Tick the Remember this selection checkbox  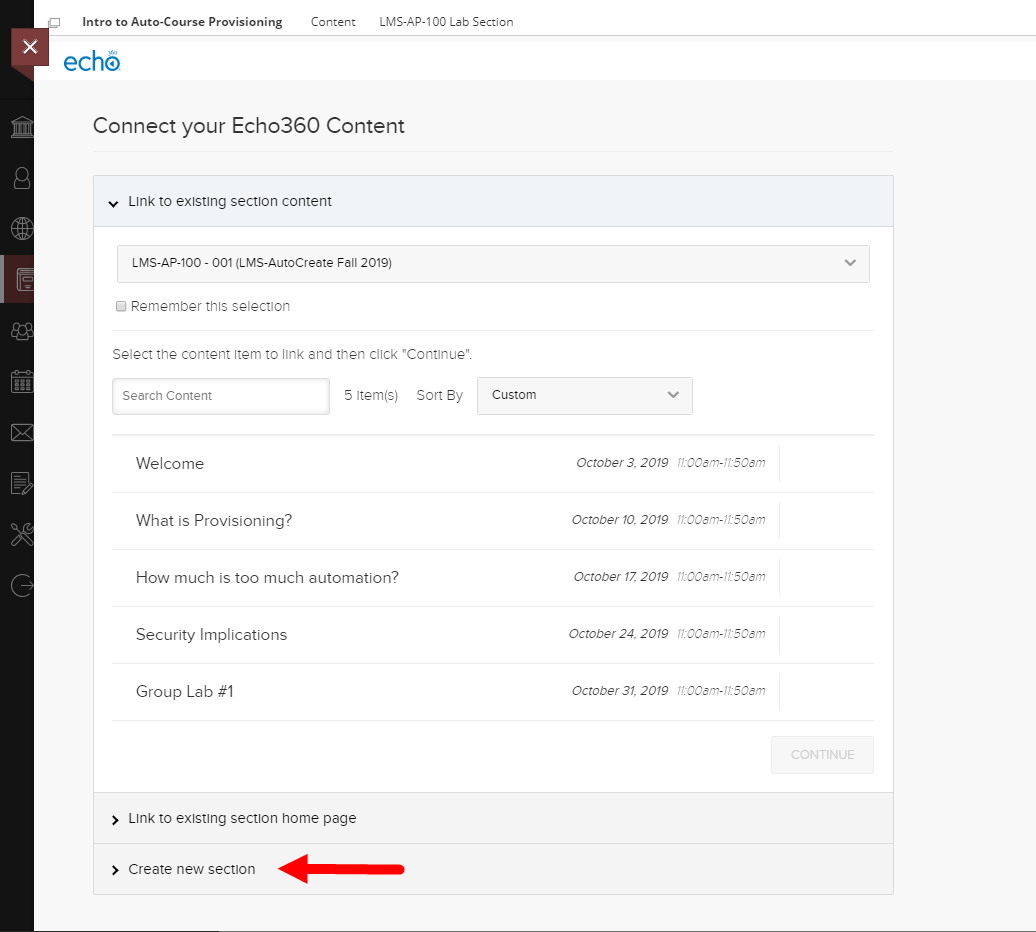click(121, 306)
